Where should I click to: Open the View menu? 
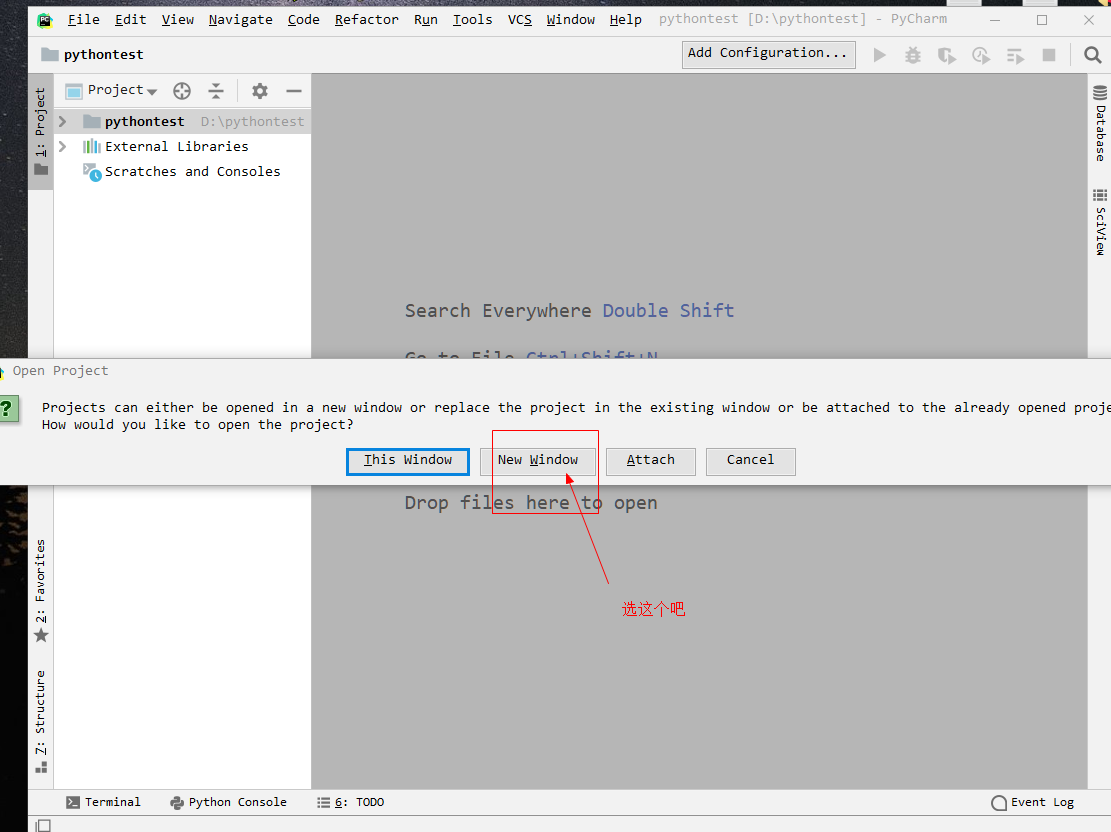click(x=177, y=20)
